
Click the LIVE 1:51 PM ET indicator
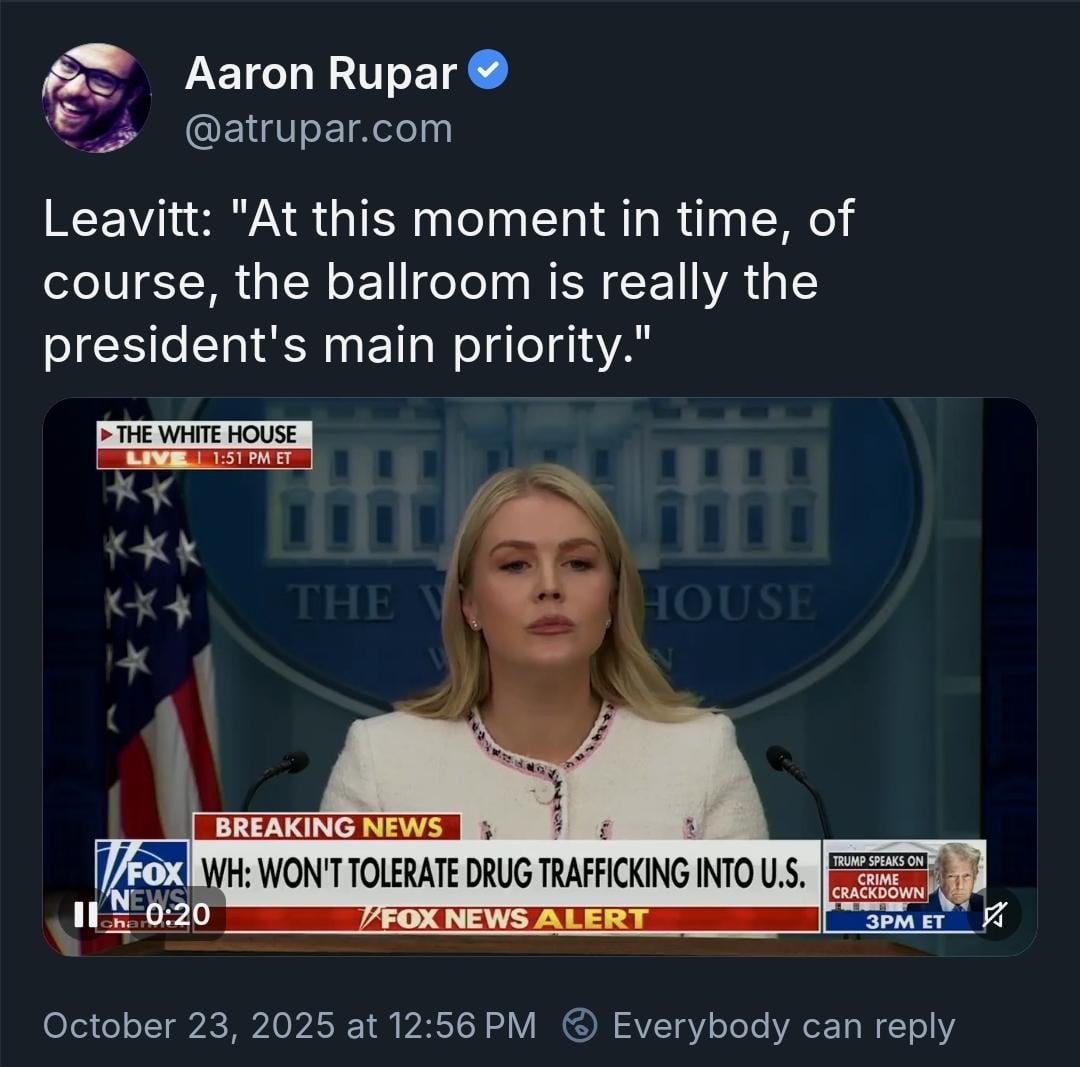point(204,458)
